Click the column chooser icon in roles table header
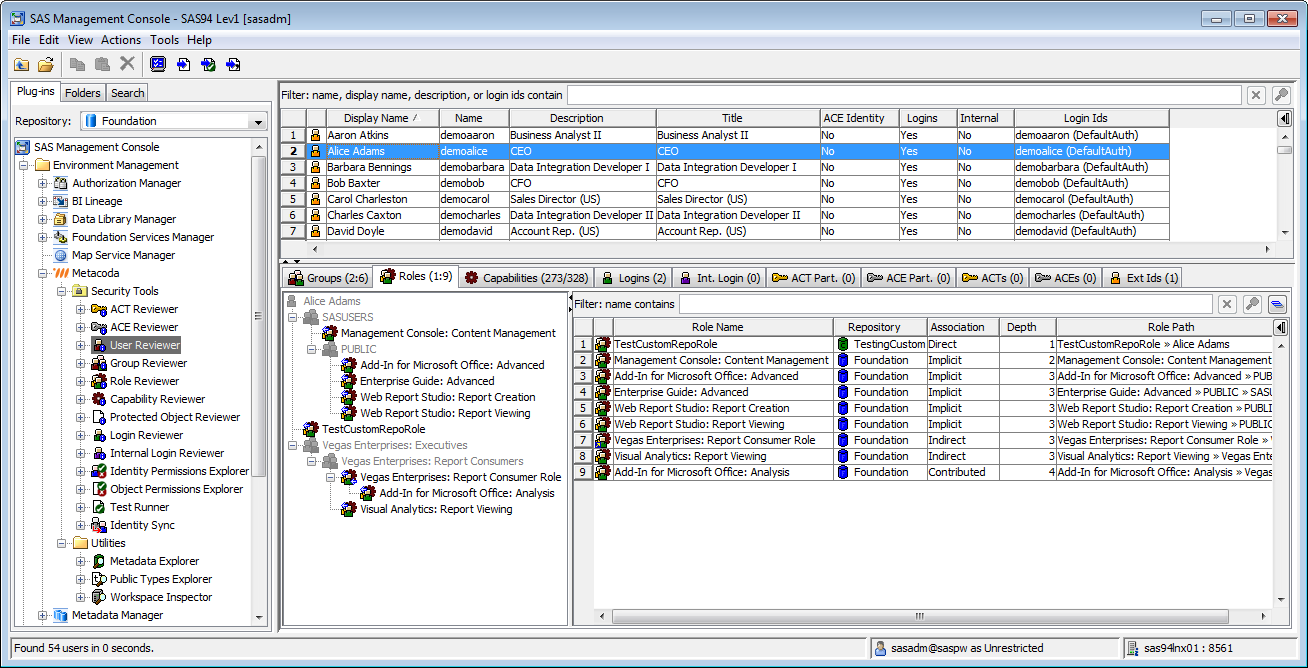This screenshot has width=1308, height=668. pos(1281,327)
